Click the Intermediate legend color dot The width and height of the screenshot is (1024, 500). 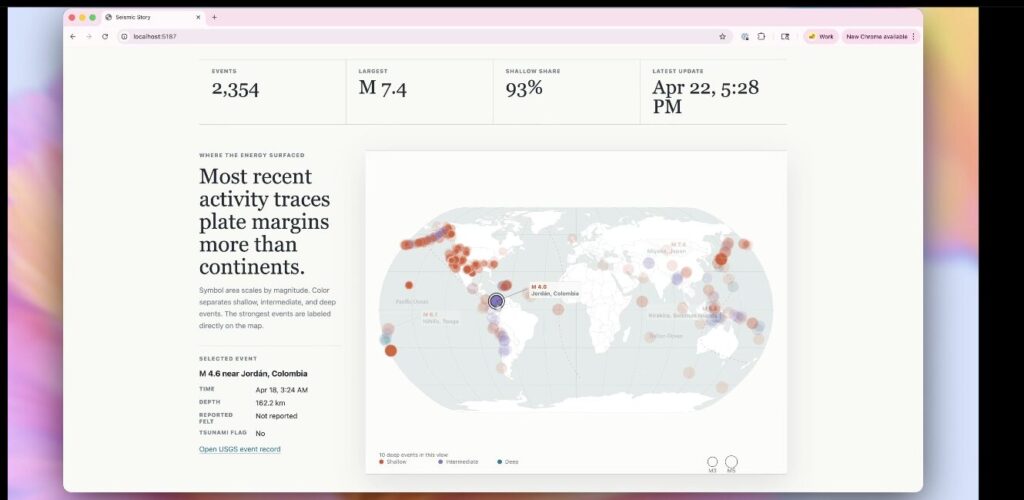(x=441, y=462)
